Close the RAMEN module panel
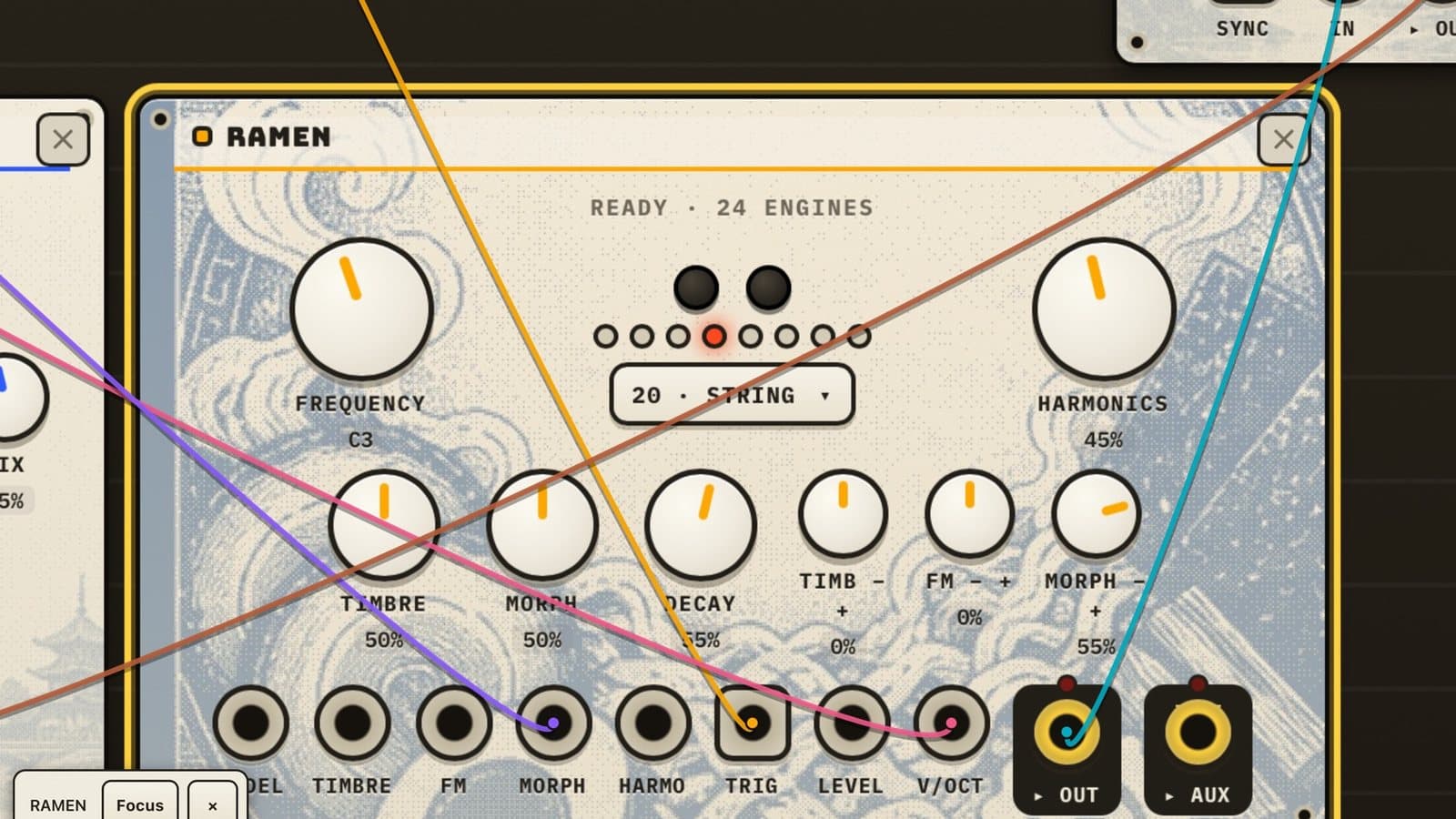1456x819 pixels. [x=1284, y=139]
